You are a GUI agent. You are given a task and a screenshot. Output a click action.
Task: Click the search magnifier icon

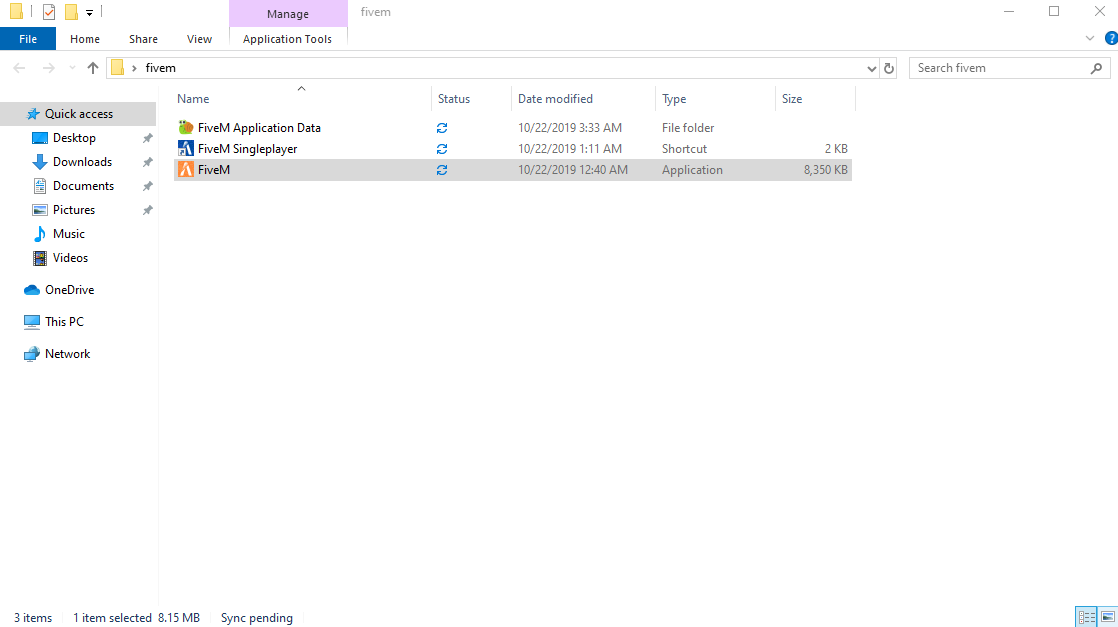tap(1096, 68)
